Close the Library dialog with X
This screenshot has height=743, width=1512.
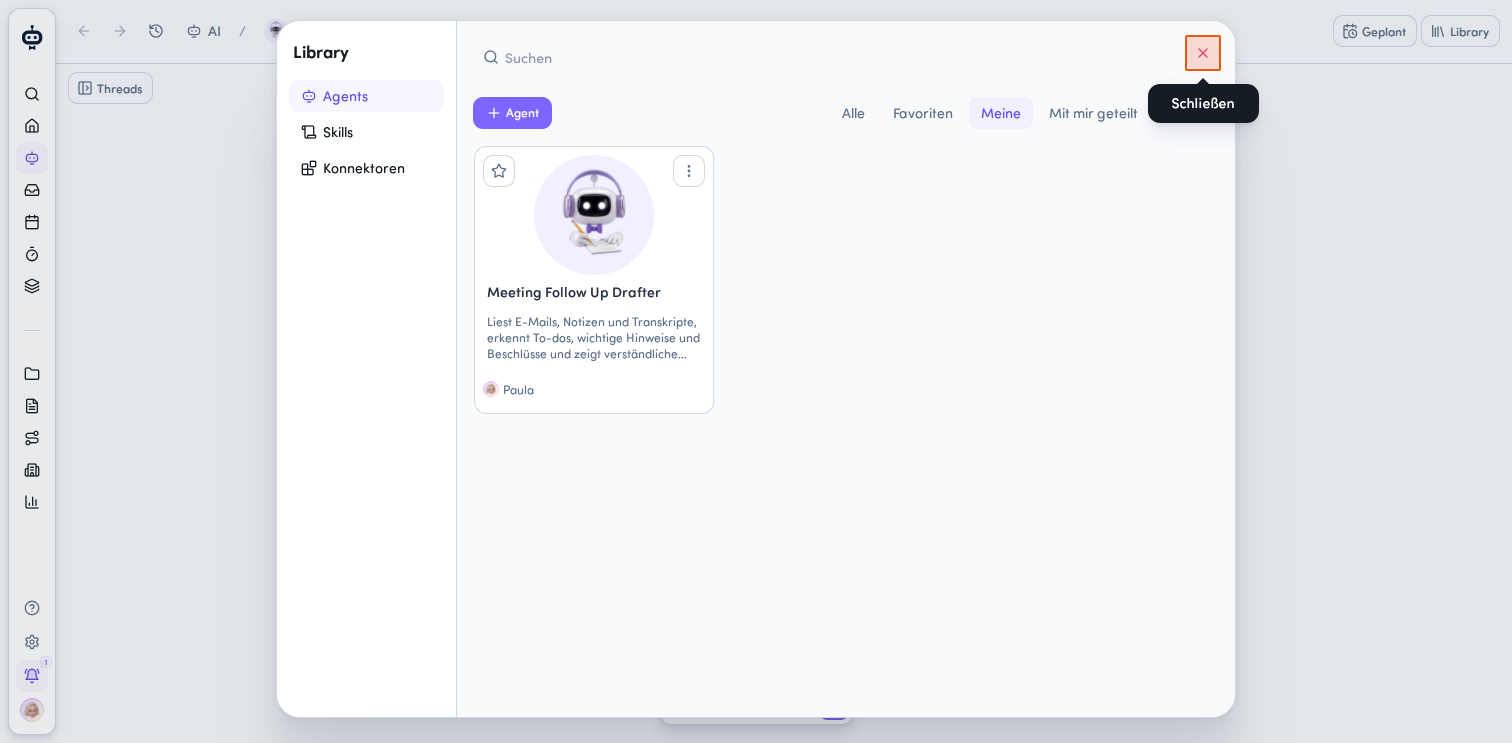click(x=1203, y=53)
